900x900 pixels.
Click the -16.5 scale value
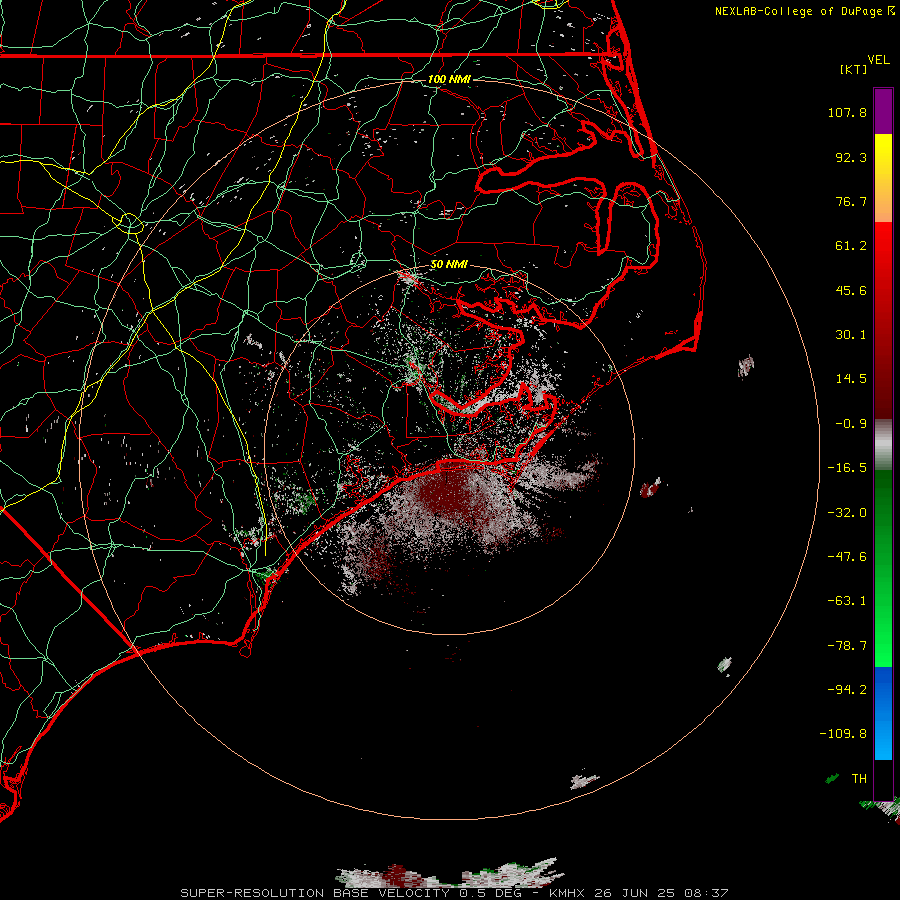click(847, 468)
